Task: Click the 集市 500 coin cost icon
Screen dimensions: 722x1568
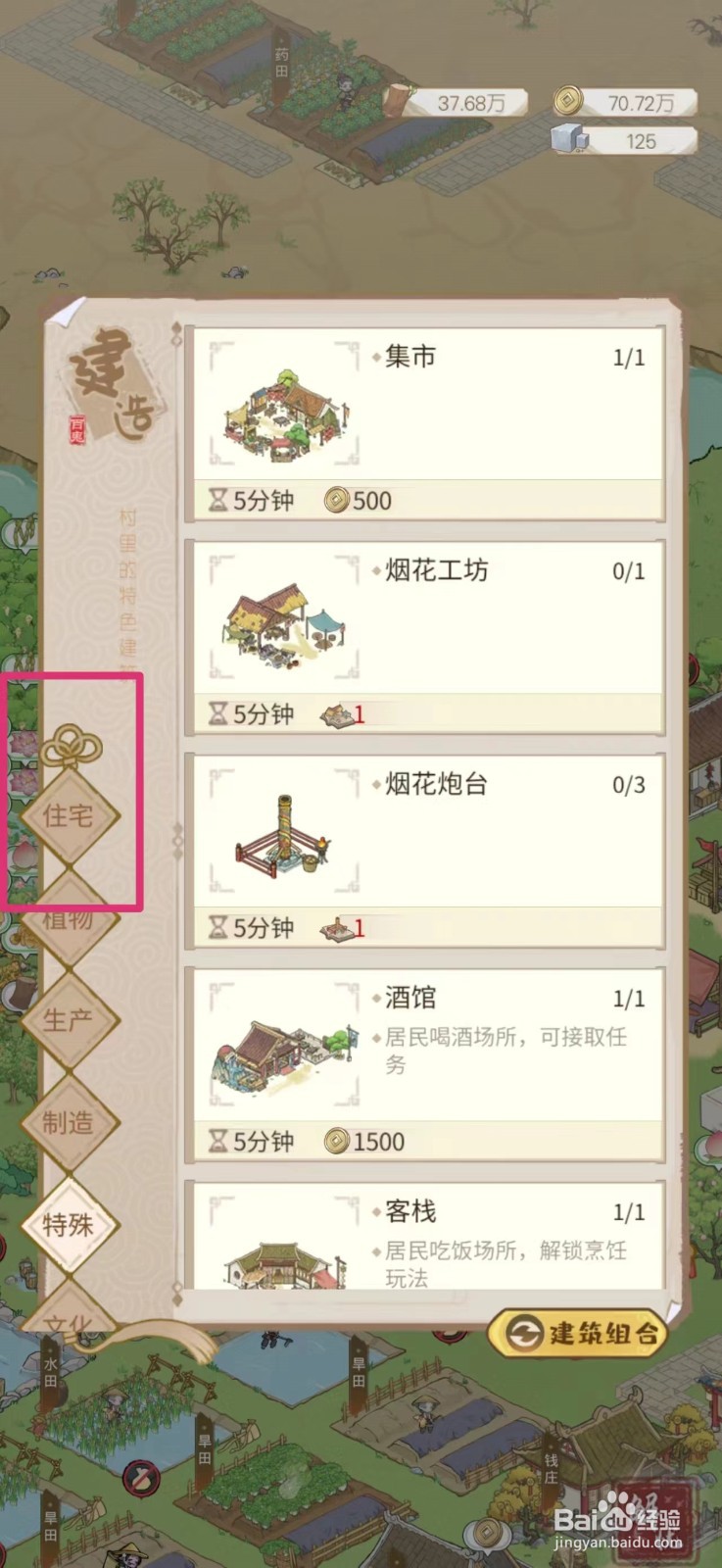Action: pyautogui.click(x=337, y=501)
